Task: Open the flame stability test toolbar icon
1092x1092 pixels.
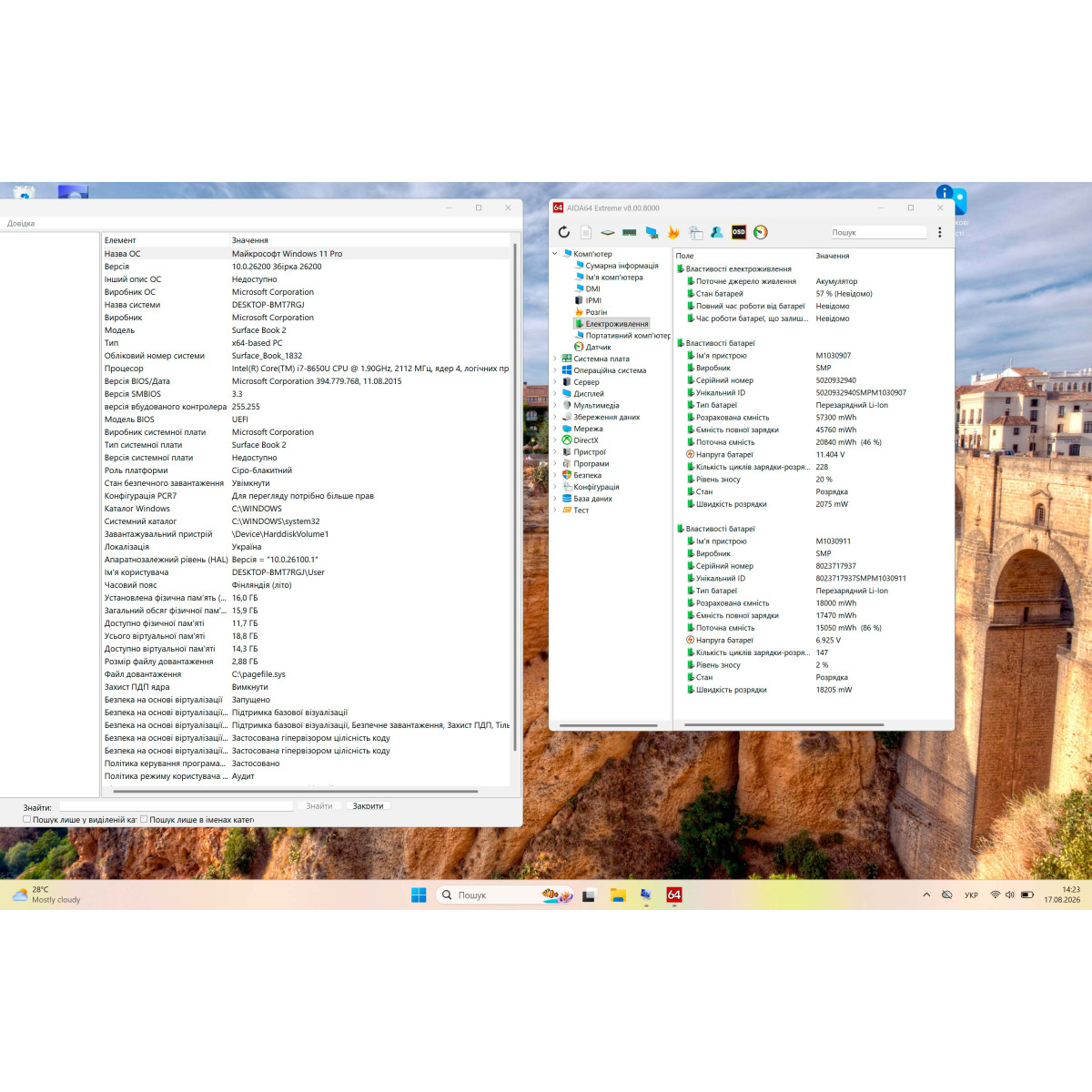Action: point(673,232)
